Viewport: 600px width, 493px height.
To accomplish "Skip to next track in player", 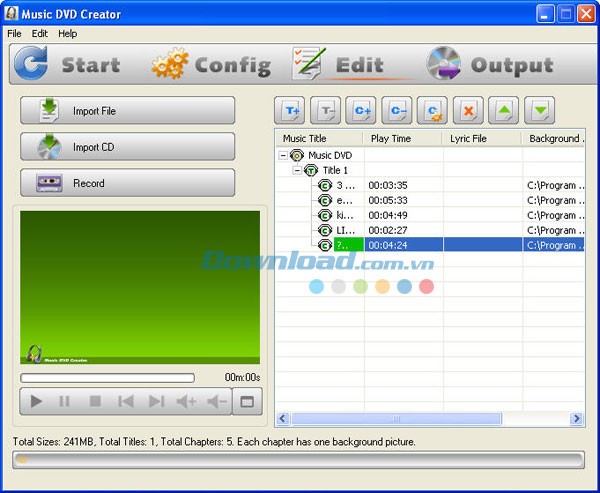I will point(156,402).
